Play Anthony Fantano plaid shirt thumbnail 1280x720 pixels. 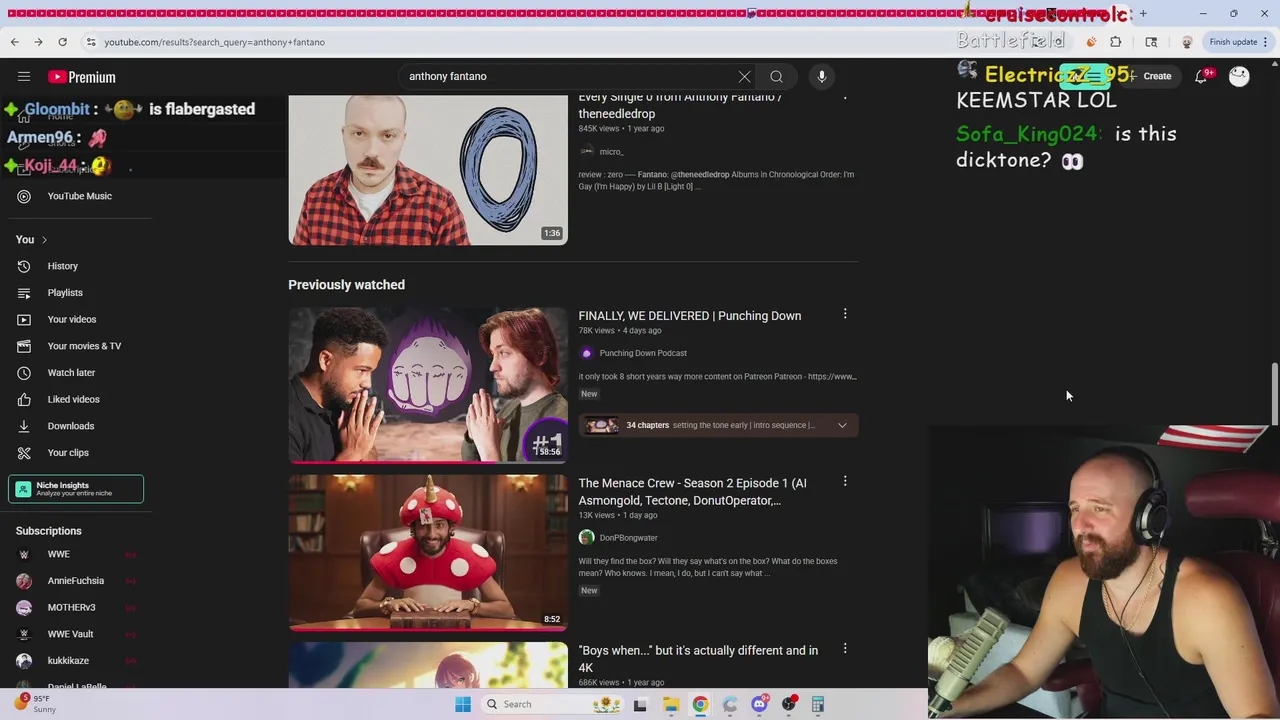click(x=428, y=170)
